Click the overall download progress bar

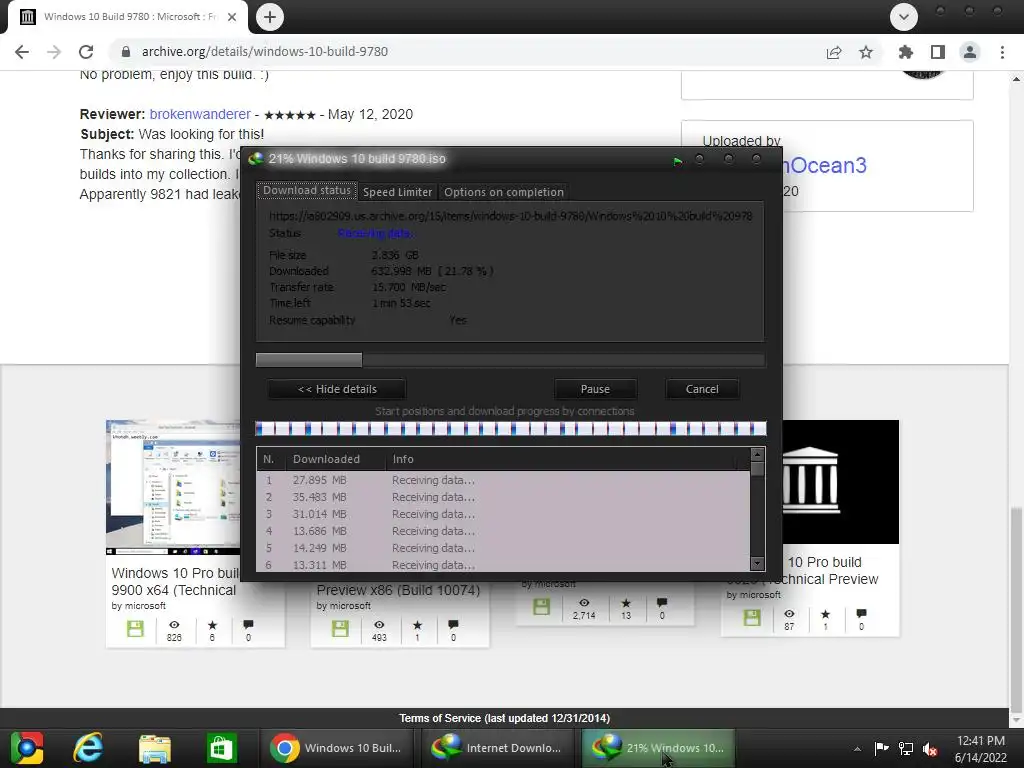510,360
